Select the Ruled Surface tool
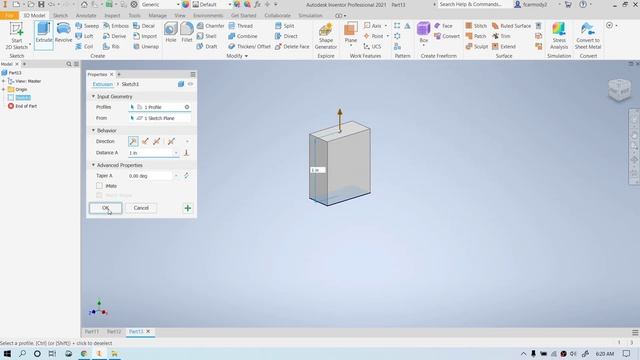640x360 pixels. pyautogui.click(x=511, y=26)
